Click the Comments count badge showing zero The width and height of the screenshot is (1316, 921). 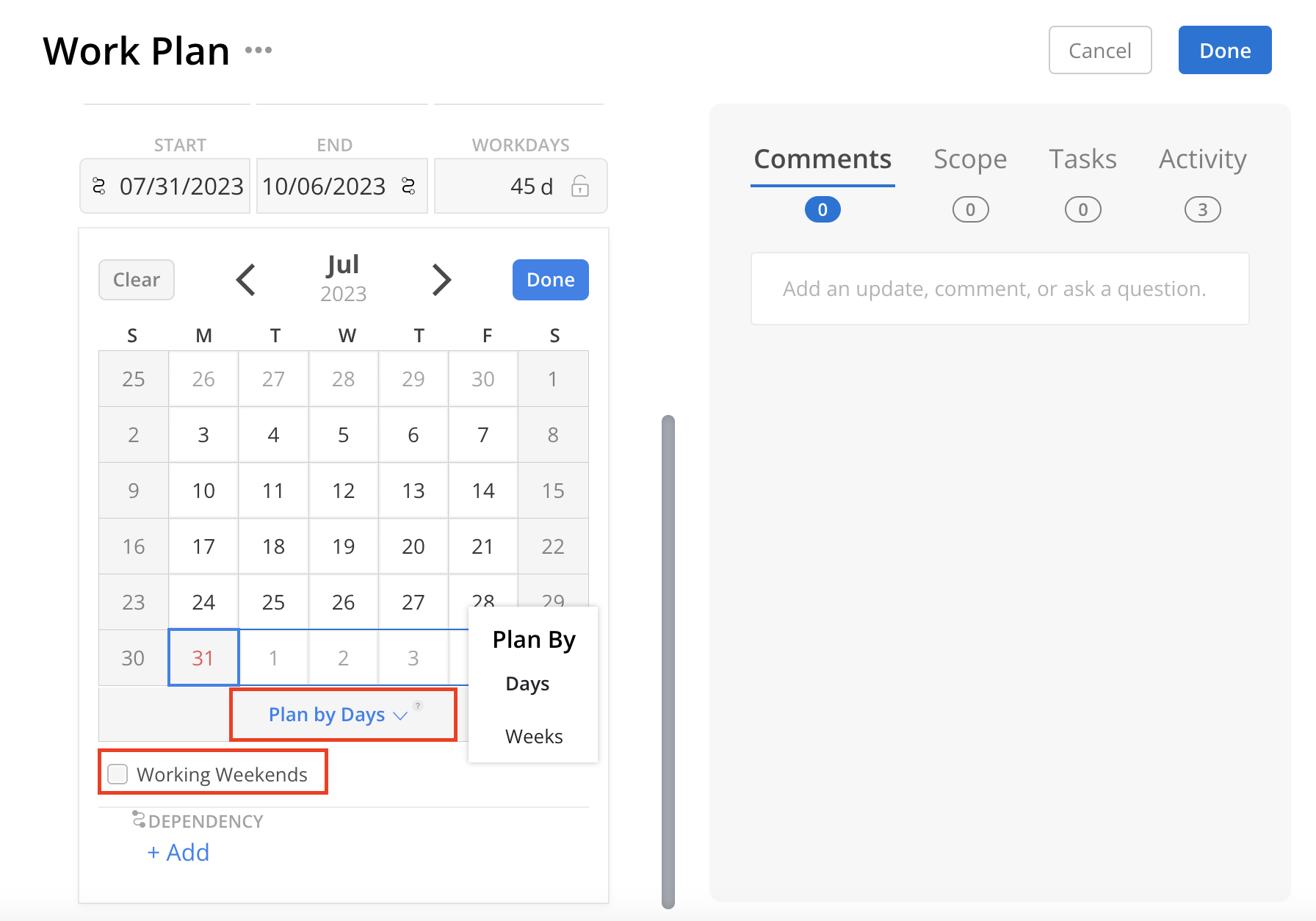(822, 209)
